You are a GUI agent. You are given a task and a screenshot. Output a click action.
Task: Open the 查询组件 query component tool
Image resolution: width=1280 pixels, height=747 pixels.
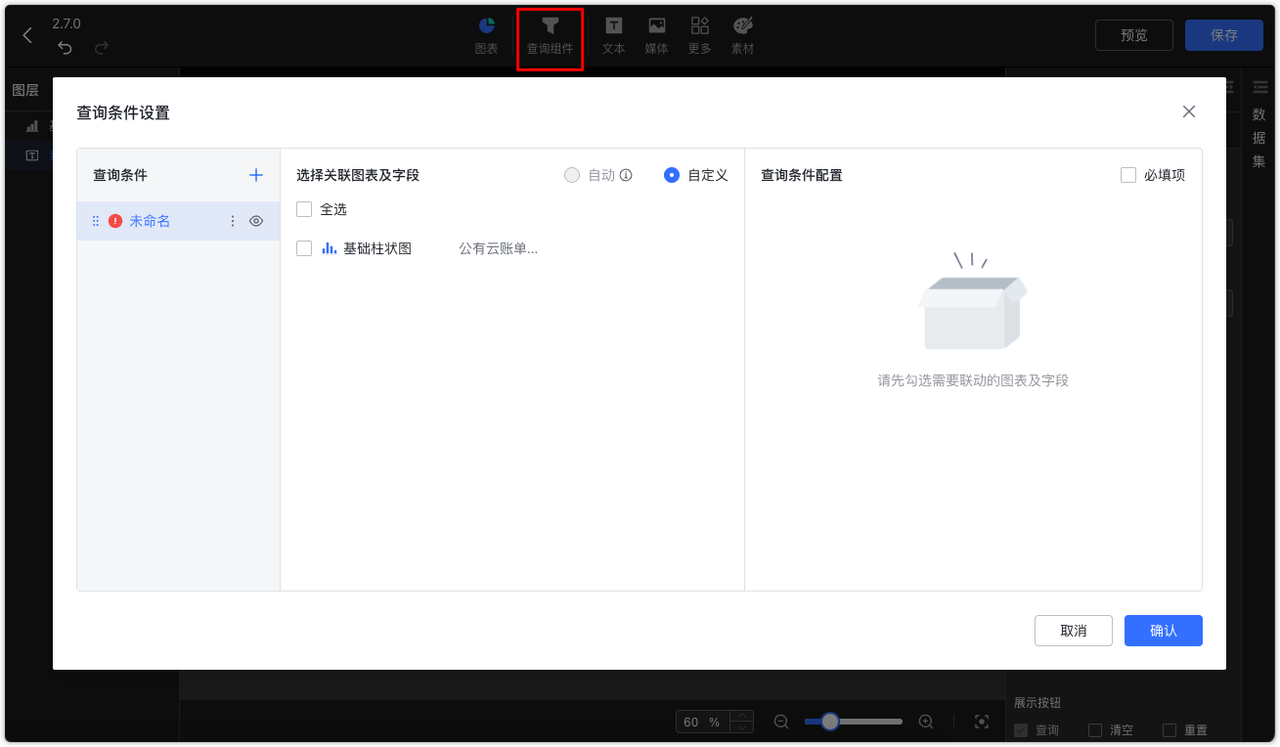coord(549,35)
